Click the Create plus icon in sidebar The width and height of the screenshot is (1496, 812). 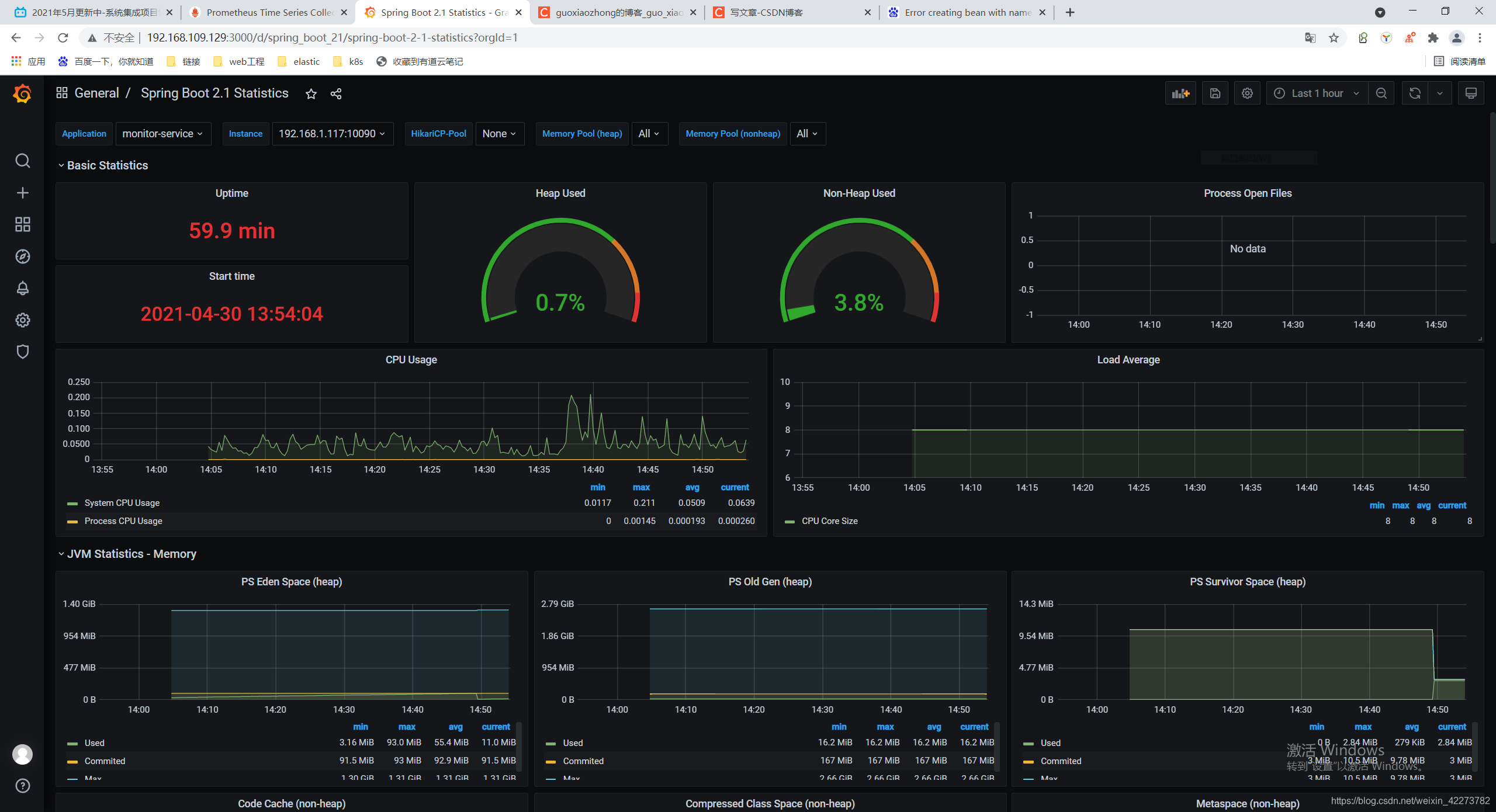(x=22, y=193)
